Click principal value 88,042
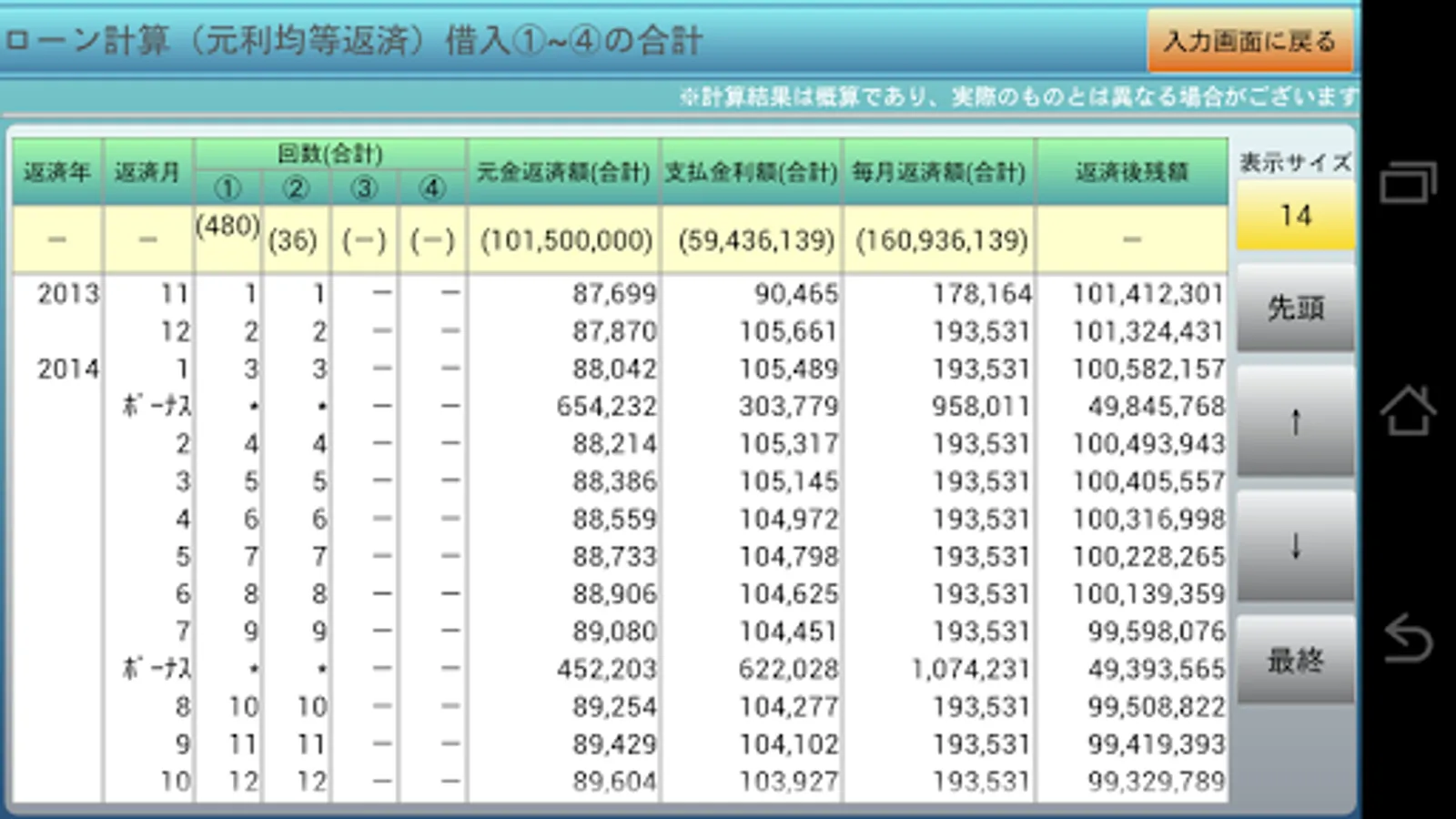This screenshot has height=819, width=1456. tap(614, 369)
